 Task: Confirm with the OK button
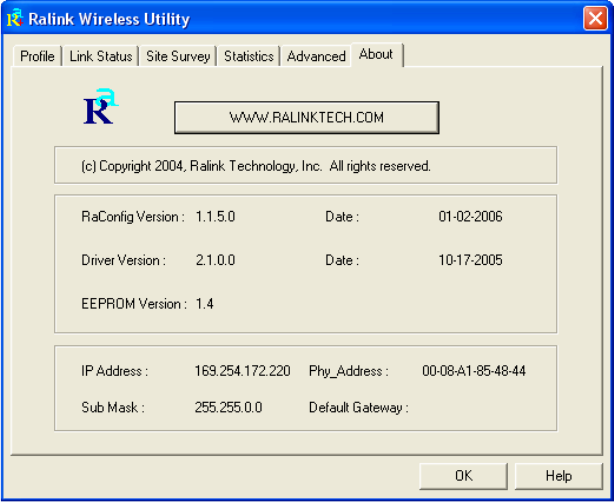pos(463,476)
